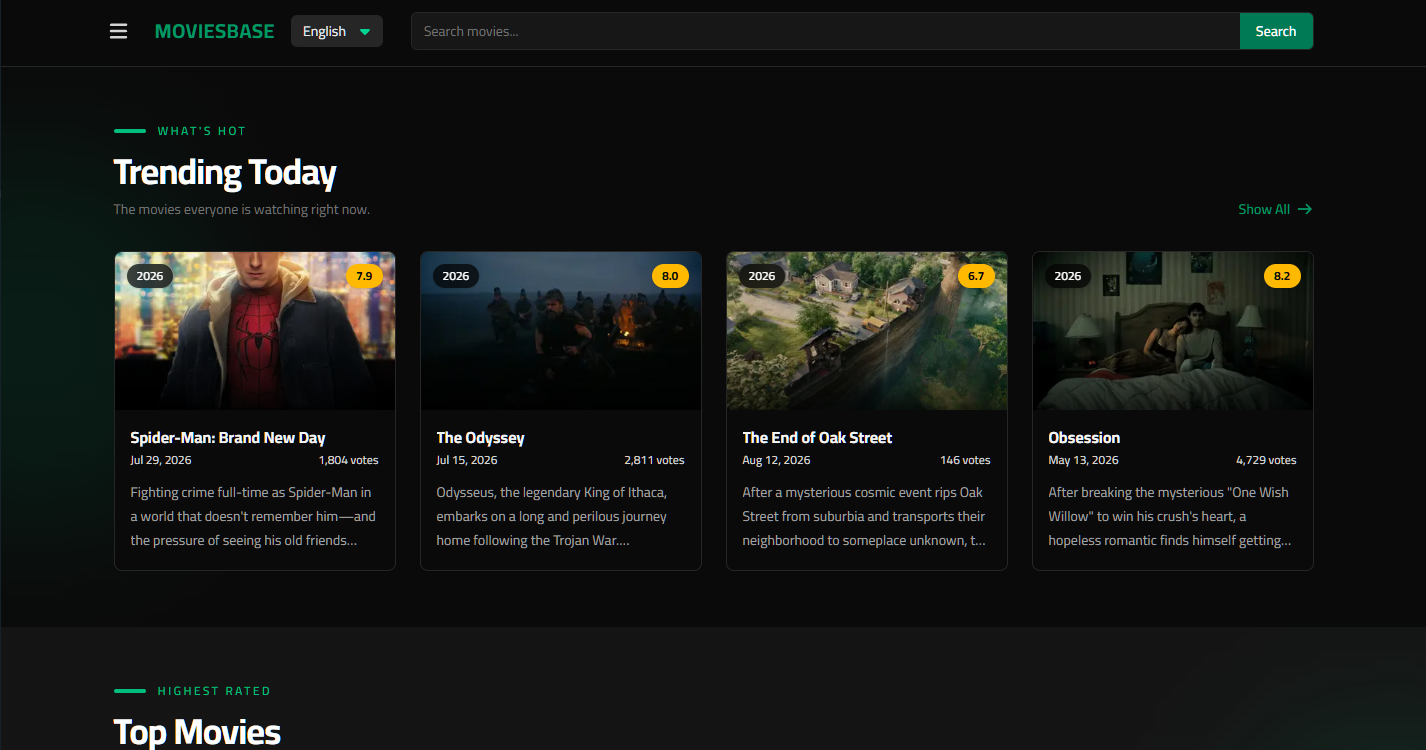Viewport: 1426px width, 750px height.
Task: Open the Obsession poster image
Action: point(1173,331)
